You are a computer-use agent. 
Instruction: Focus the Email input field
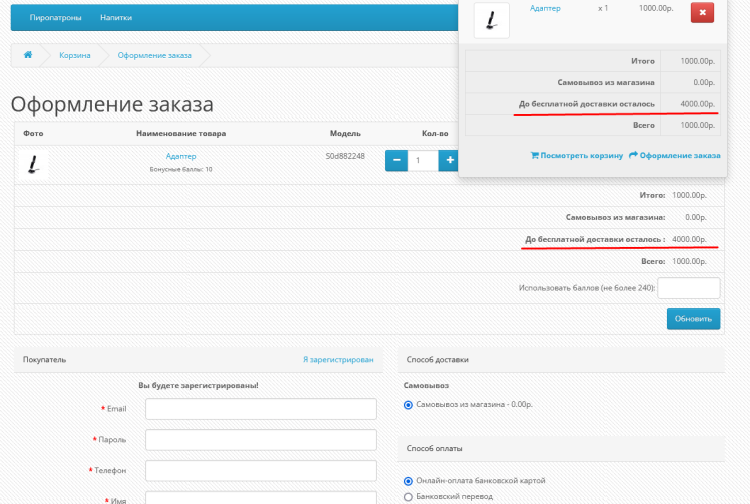click(260, 409)
